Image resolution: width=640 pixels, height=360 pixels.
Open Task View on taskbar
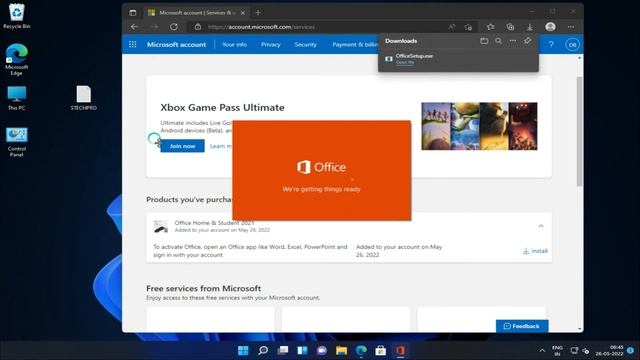(282, 351)
